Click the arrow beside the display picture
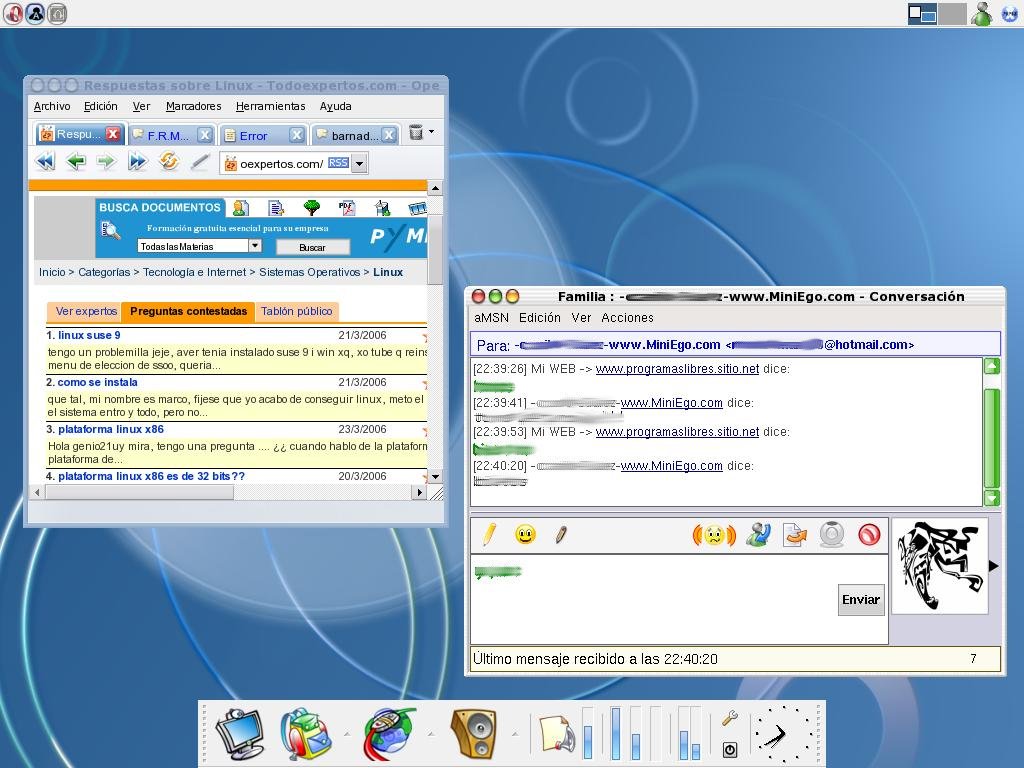 [994, 566]
